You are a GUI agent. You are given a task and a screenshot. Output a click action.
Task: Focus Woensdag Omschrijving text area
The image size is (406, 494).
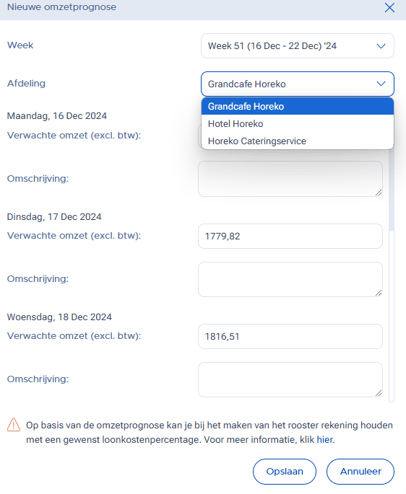(290, 380)
